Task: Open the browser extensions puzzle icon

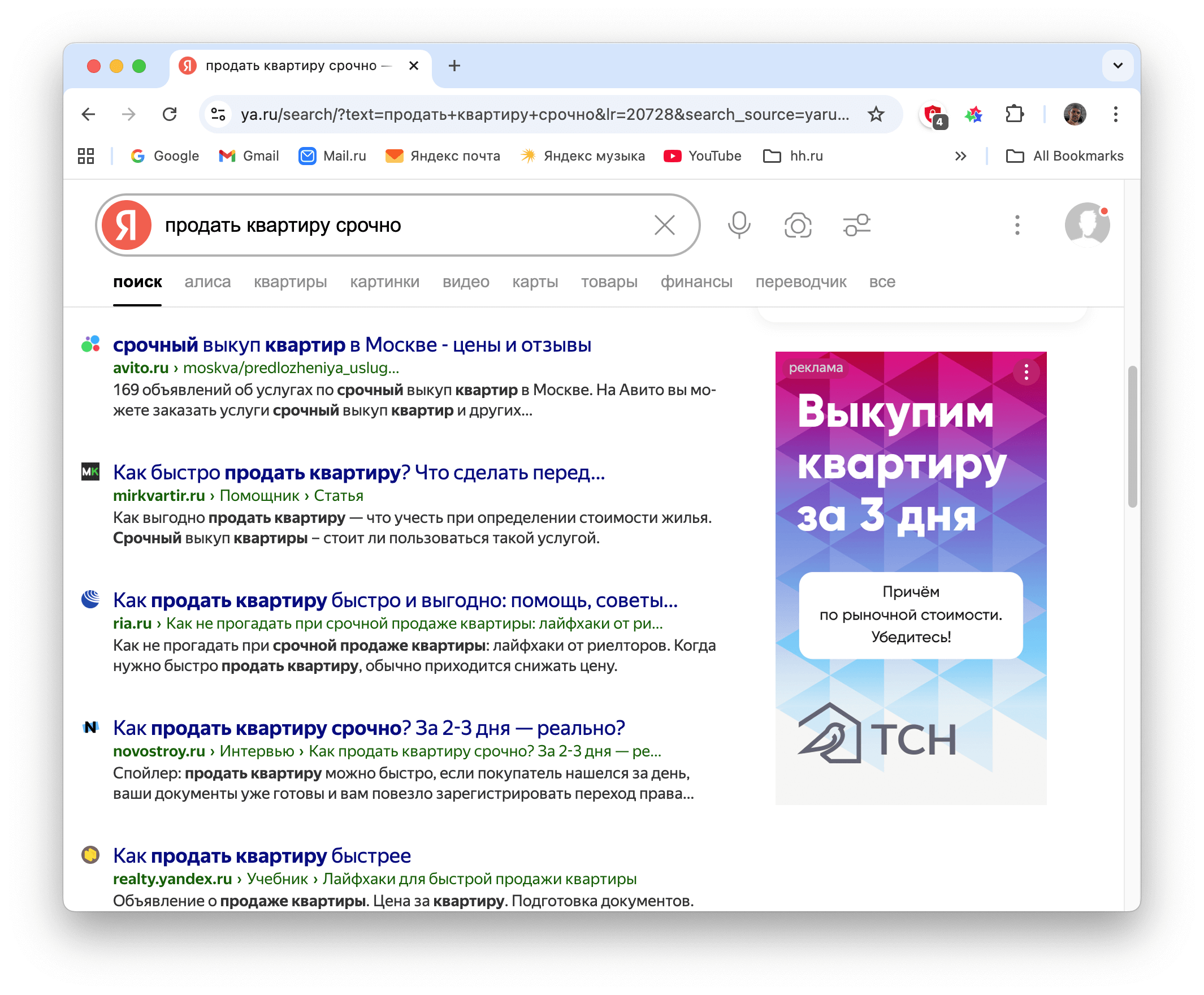Action: click(x=1014, y=114)
